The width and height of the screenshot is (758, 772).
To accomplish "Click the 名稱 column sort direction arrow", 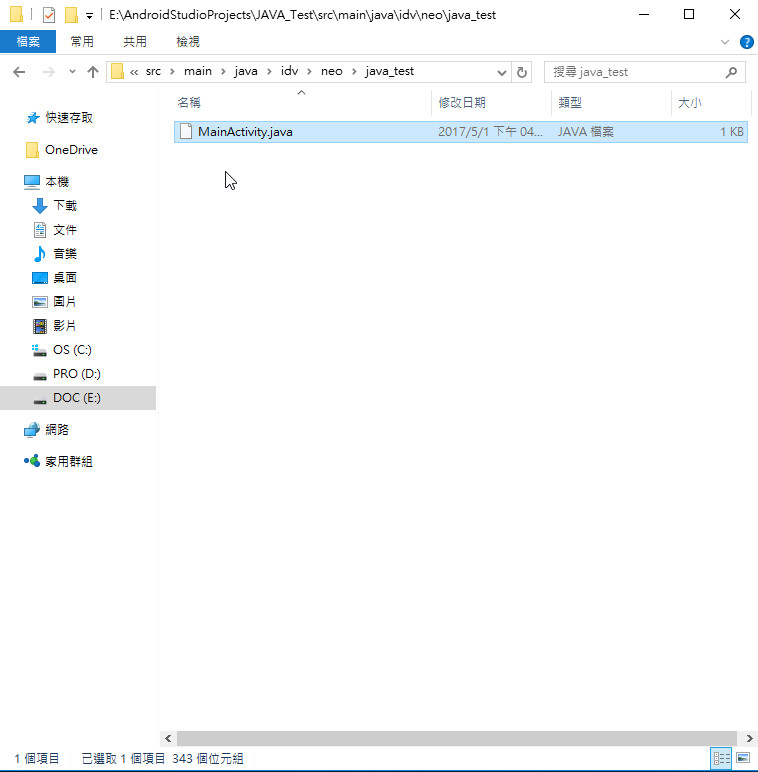I will click(302, 93).
